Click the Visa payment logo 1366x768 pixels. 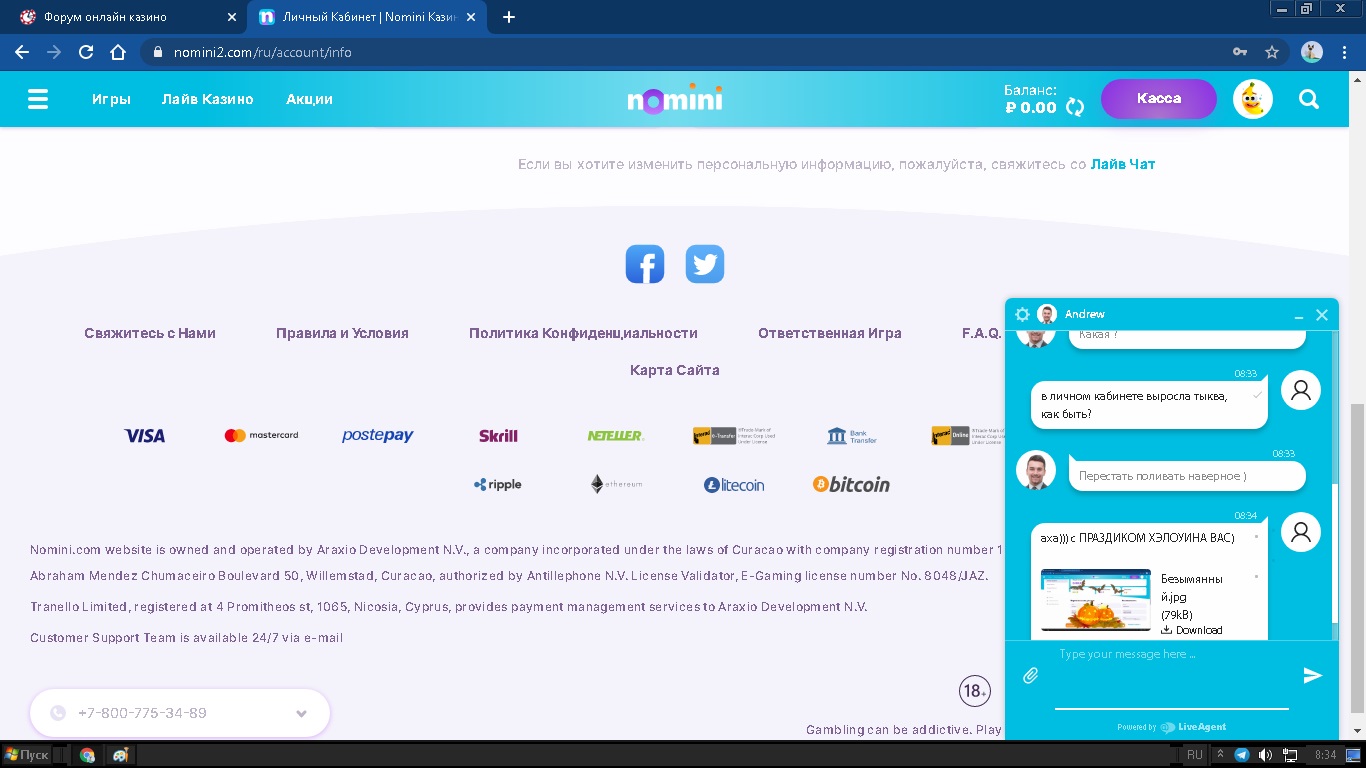coord(145,436)
